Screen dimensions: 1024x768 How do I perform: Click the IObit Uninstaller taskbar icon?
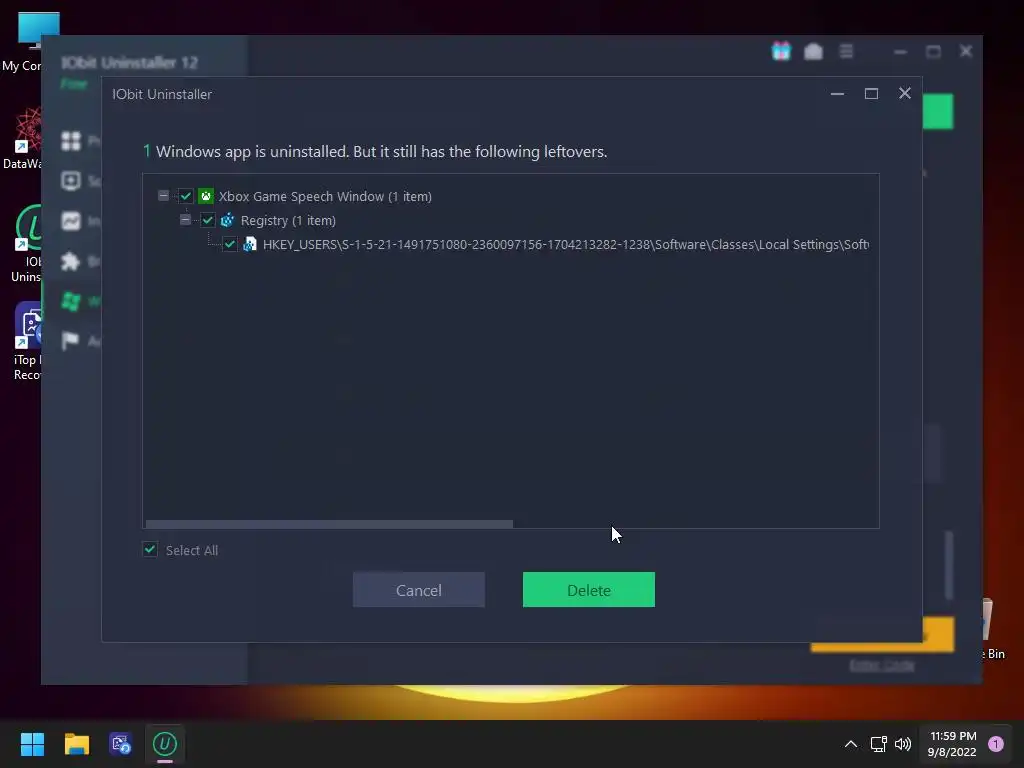click(x=165, y=744)
